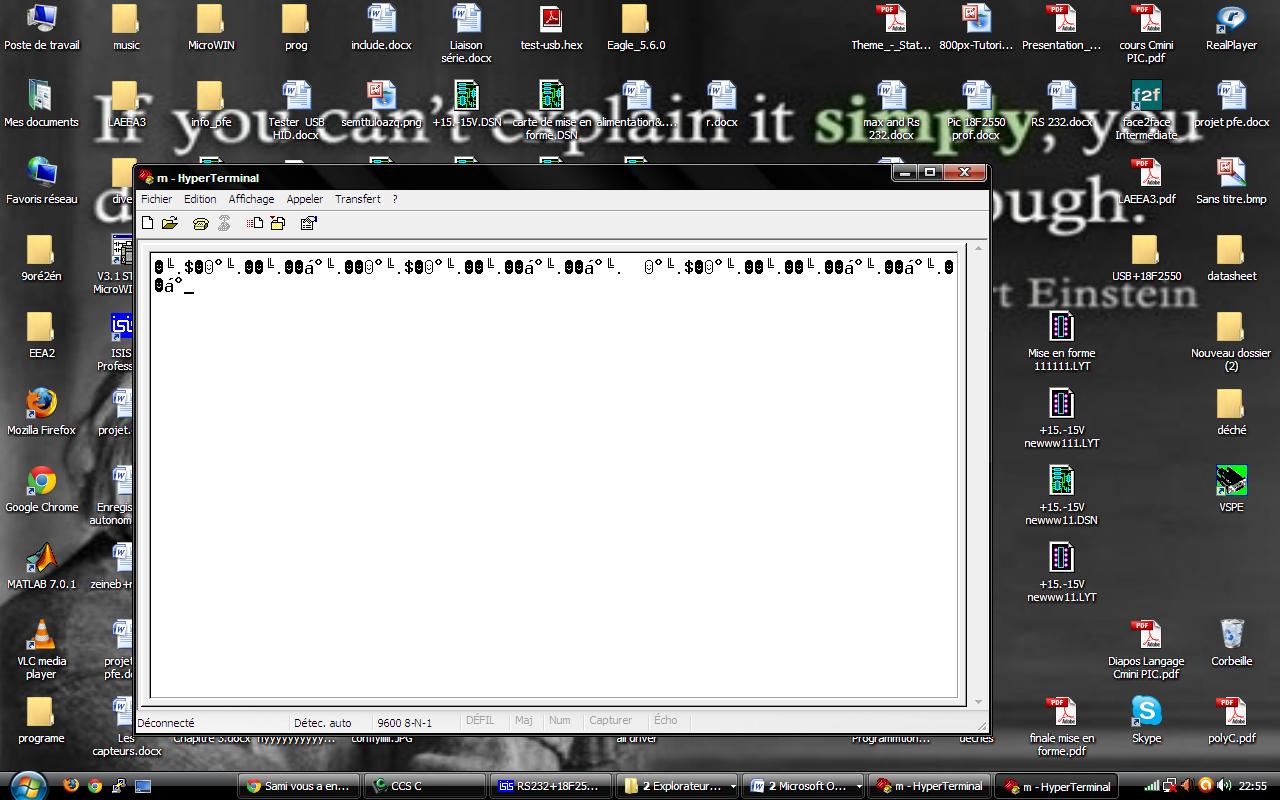Screen dimensions: 1280x800
Task: Select the MicroWIN folder icon
Action: [x=211, y=28]
